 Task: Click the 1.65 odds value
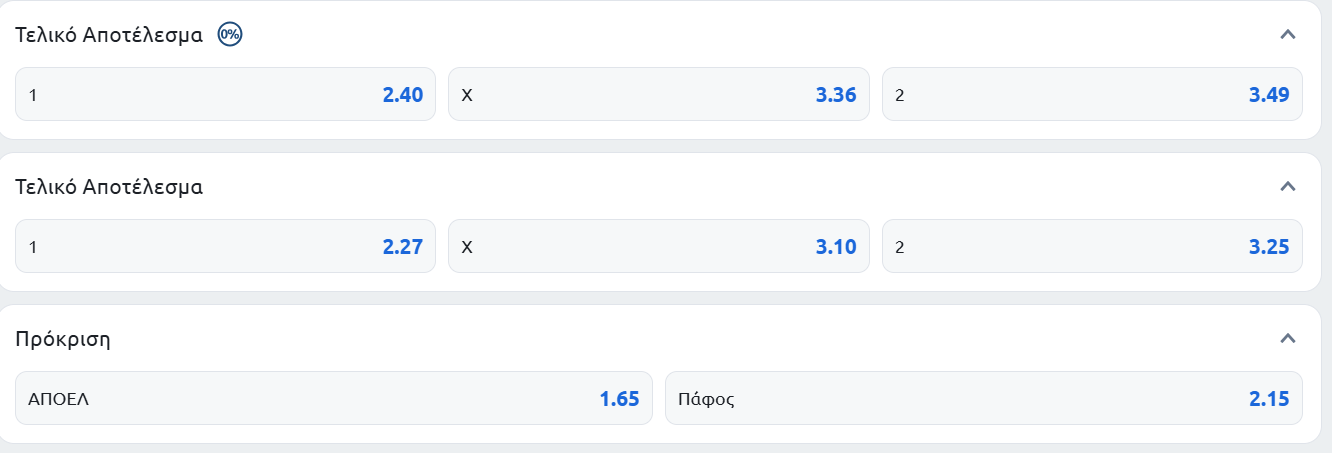(x=619, y=399)
